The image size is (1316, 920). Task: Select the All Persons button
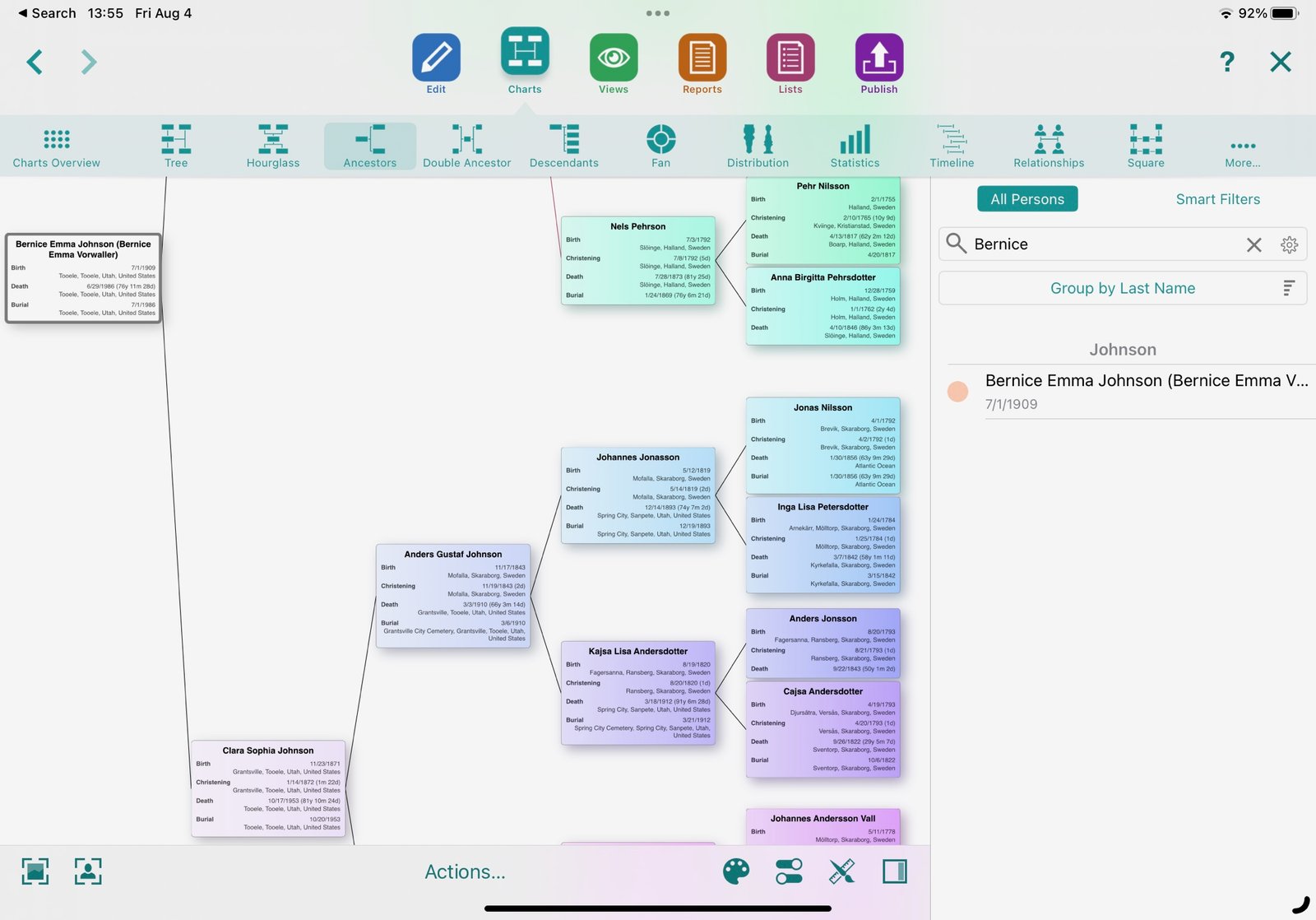point(1027,199)
